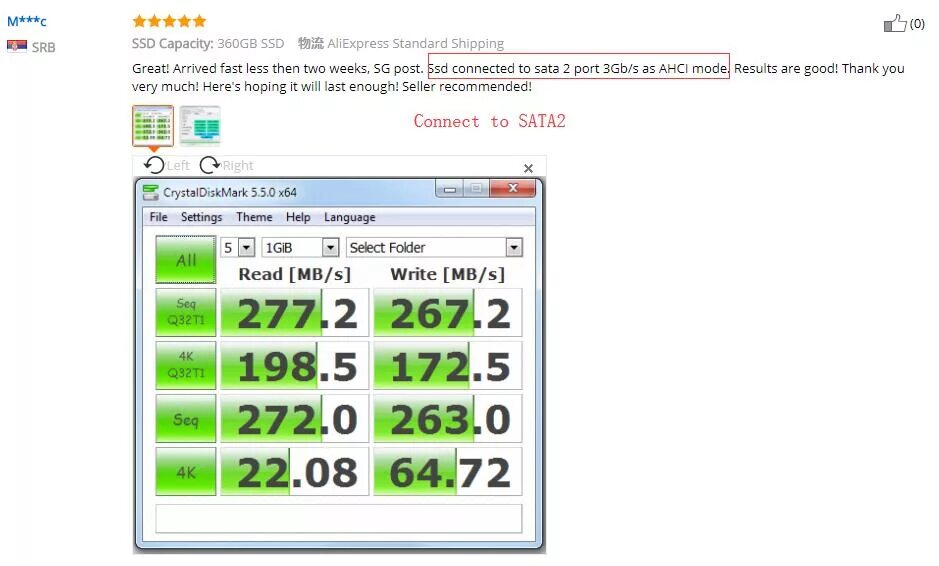Image resolution: width=939 pixels, height=566 pixels.
Task: Run all benchmarks with the All button
Action: (x=186, y=259)
